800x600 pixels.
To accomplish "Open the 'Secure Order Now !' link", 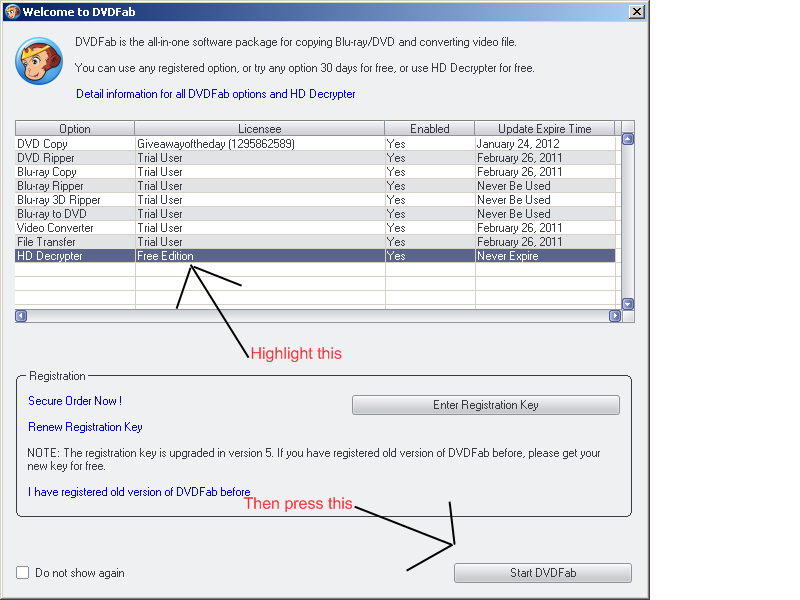I will click(x=75, y=401).
